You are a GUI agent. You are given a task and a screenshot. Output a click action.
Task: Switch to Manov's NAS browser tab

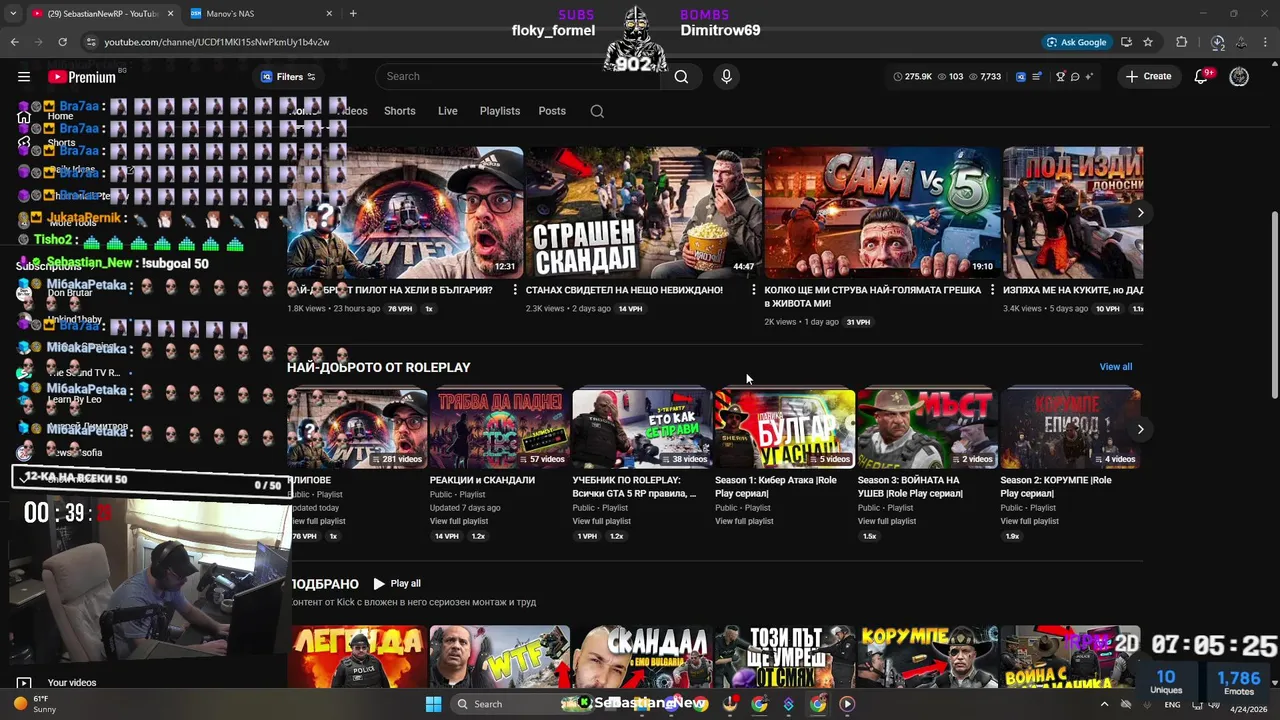click(262, 13)
